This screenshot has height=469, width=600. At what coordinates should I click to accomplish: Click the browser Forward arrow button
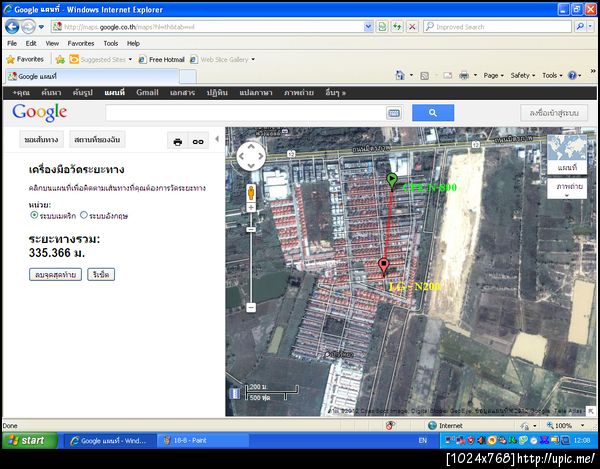(x=28, y=27)
